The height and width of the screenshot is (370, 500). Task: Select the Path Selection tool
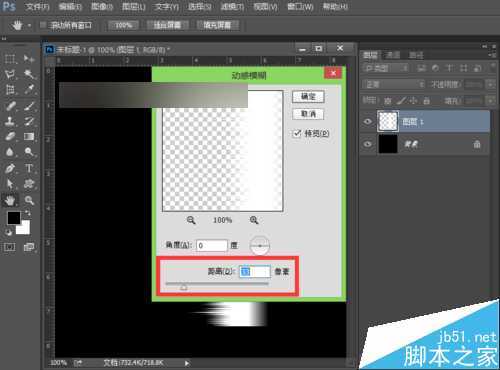[x=10, y=184]
